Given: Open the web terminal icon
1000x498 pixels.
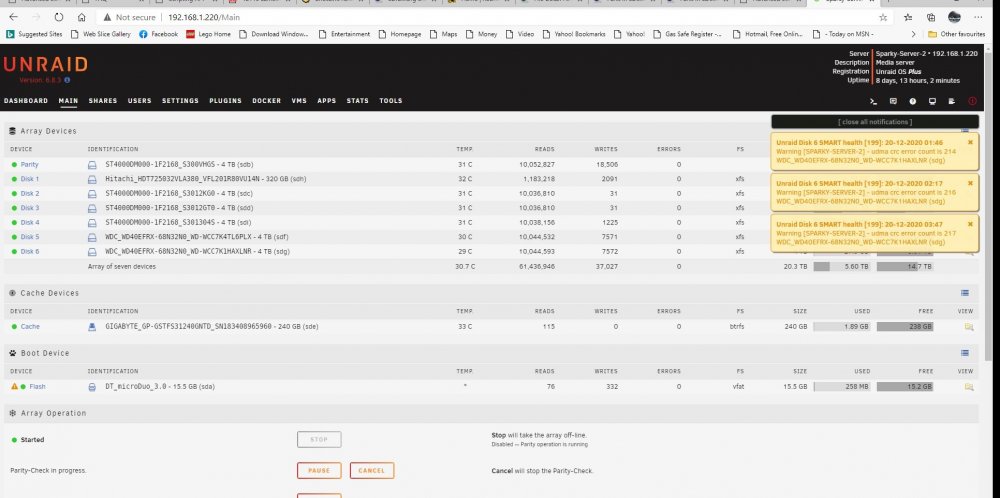Looking at the screenshot, I should tap(874, 101).
